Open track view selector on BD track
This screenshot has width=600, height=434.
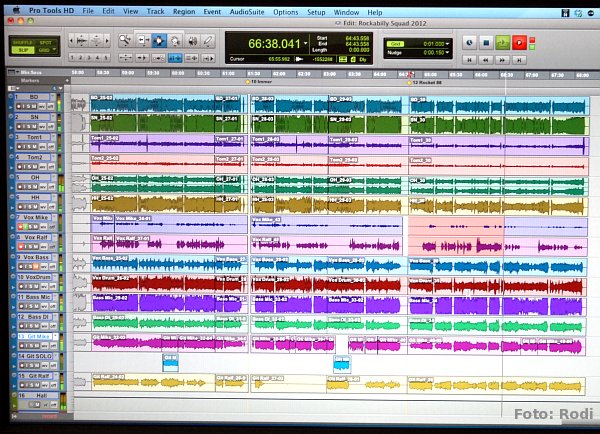click(42, 106)
